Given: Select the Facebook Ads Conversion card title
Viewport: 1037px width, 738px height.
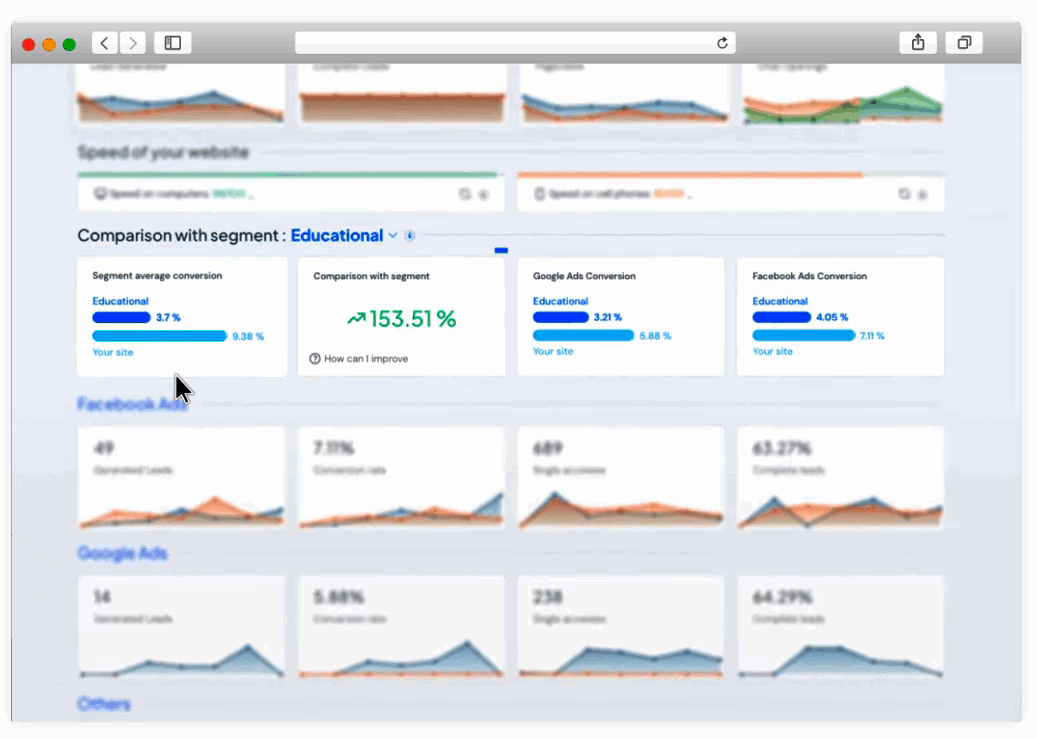Looking at the screenshot, I should pos(809,276).
